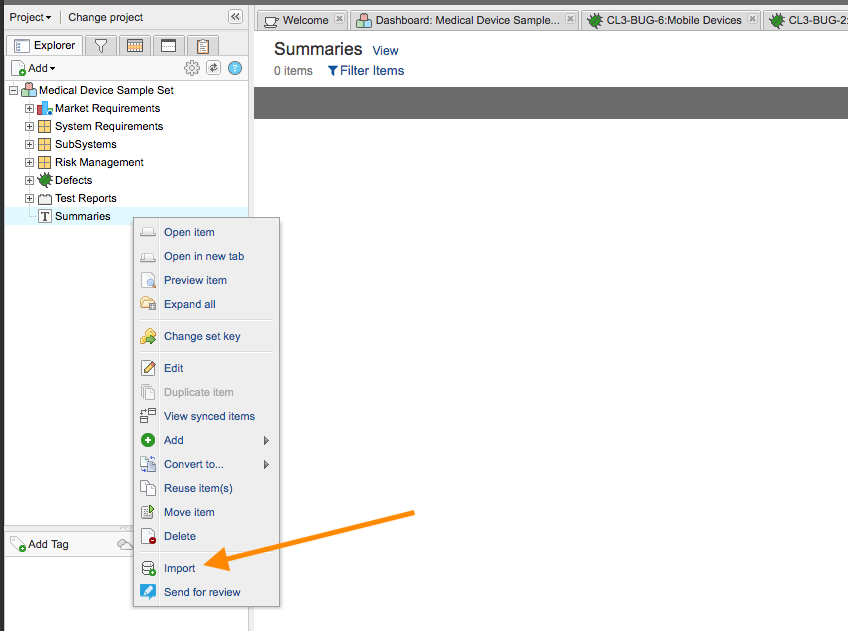Click the Send for review label

[x=202, y=592]
